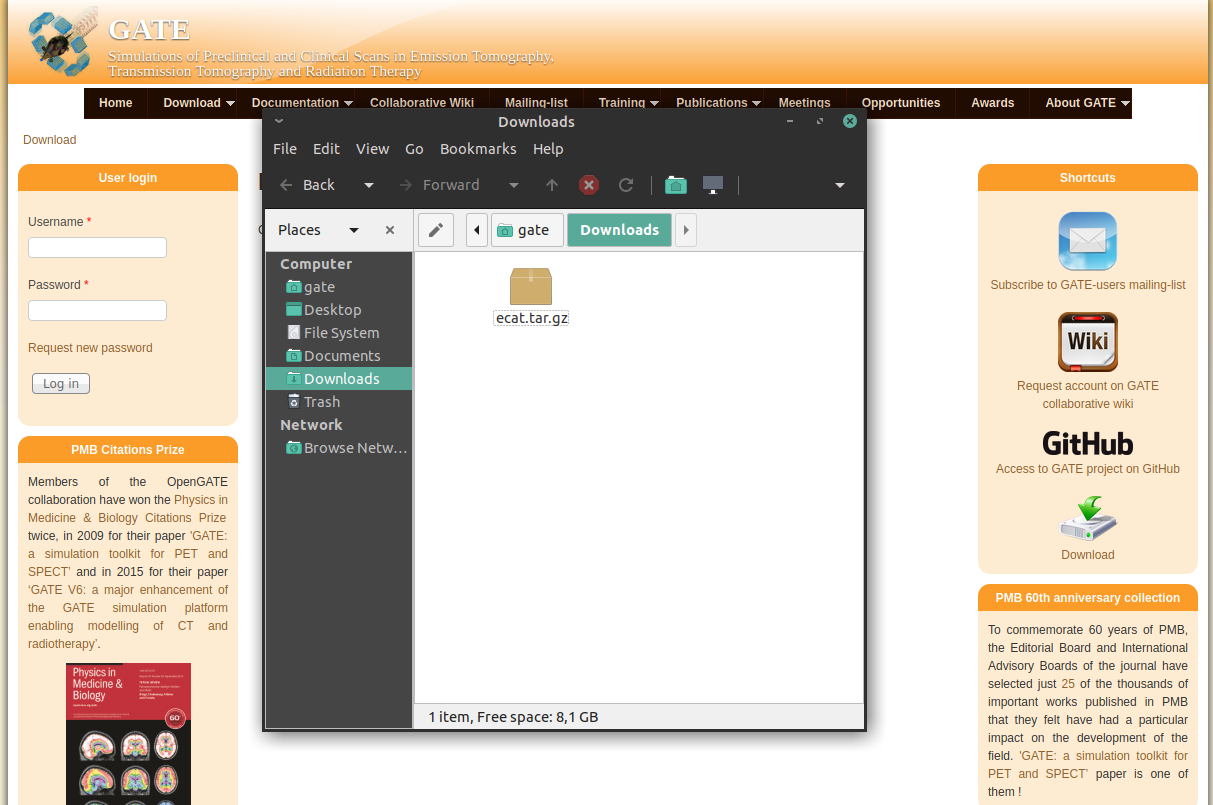This screenshot has height=805, width=1213.
Task: Select Browse Network in the sidebar
Action: pos(339,448)
